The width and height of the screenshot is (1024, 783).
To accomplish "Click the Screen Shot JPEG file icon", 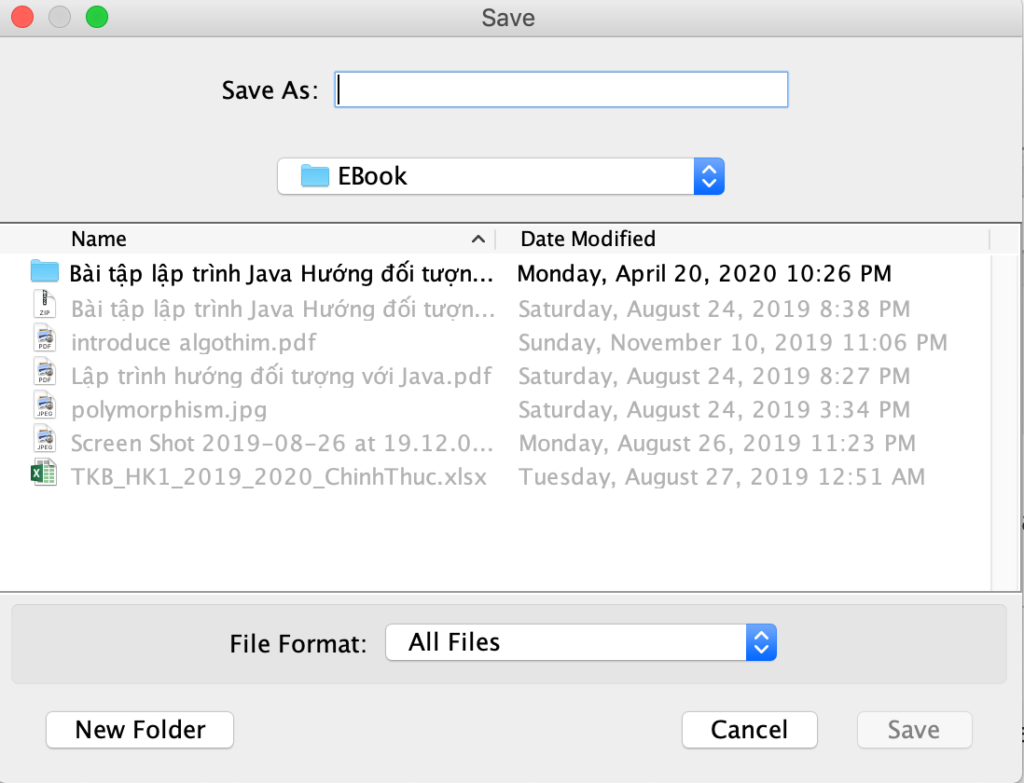I will [44, 442].
